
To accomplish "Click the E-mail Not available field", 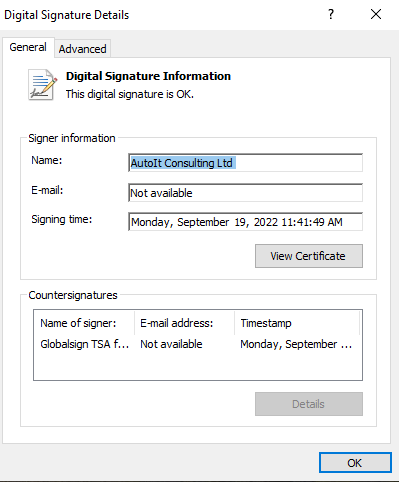I will tap(245, 193).
